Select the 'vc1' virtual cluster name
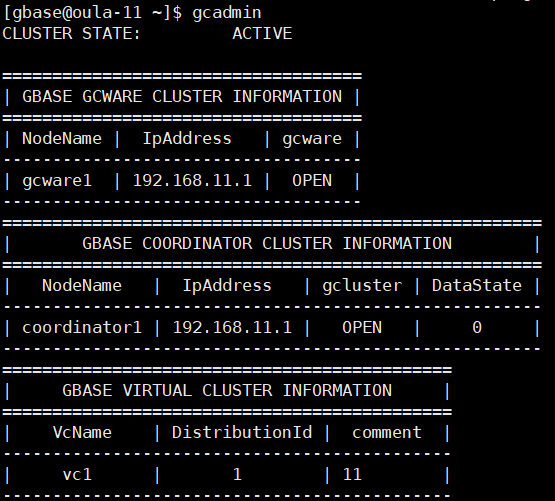Screen dimensions: 555x501 [x=77, y=474]
